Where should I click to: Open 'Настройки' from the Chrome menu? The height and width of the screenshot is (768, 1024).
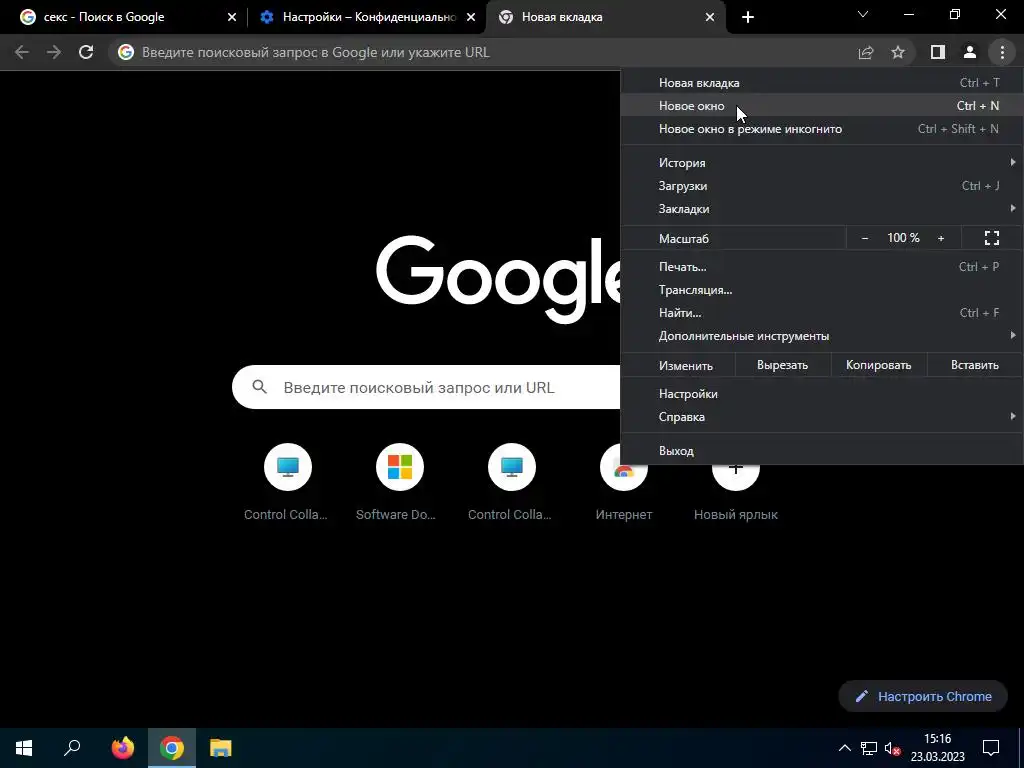[x=822, y=394]
